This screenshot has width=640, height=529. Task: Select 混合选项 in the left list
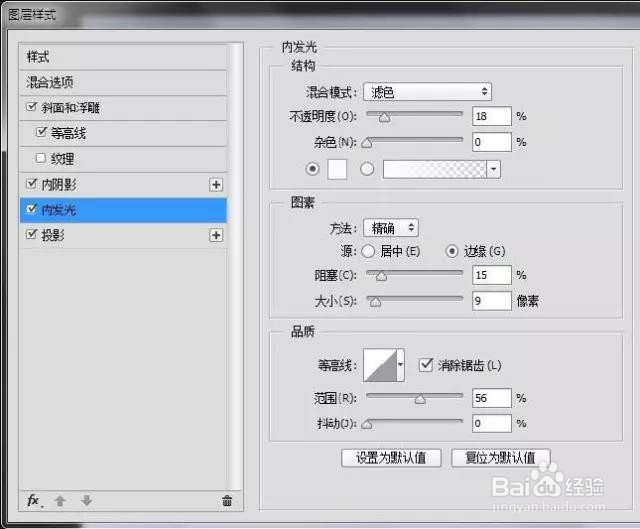click(123, 82)
